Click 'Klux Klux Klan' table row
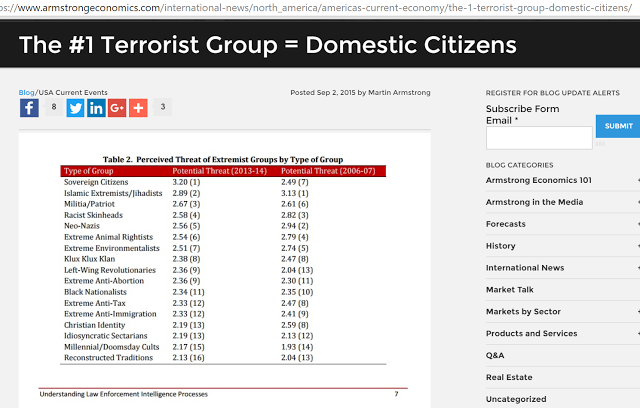Image resolution: width=640 pixels, height=408 pixels. [223, 259]
